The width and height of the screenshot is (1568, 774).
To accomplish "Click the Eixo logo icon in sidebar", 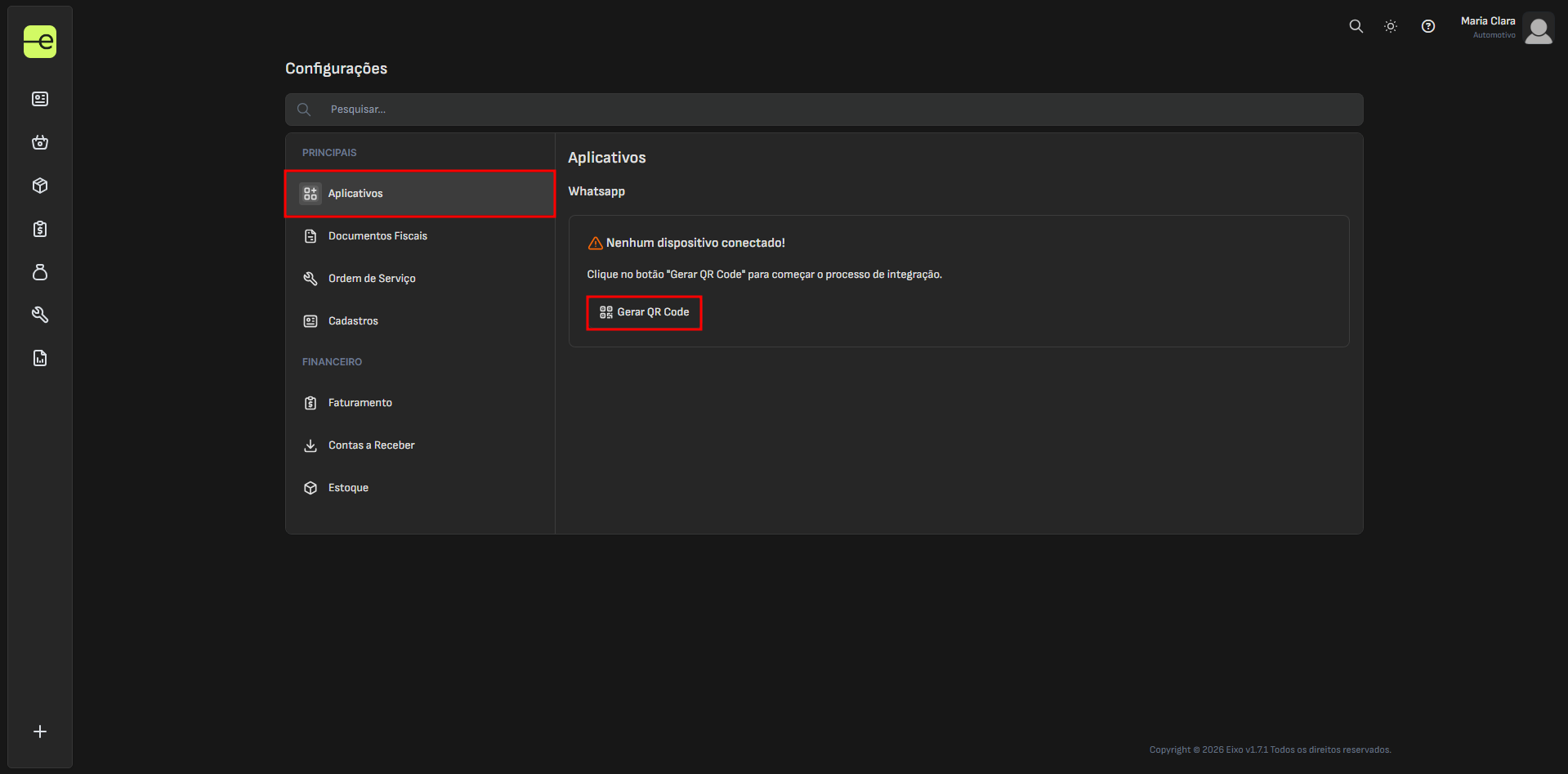I will tap(40, 42).
